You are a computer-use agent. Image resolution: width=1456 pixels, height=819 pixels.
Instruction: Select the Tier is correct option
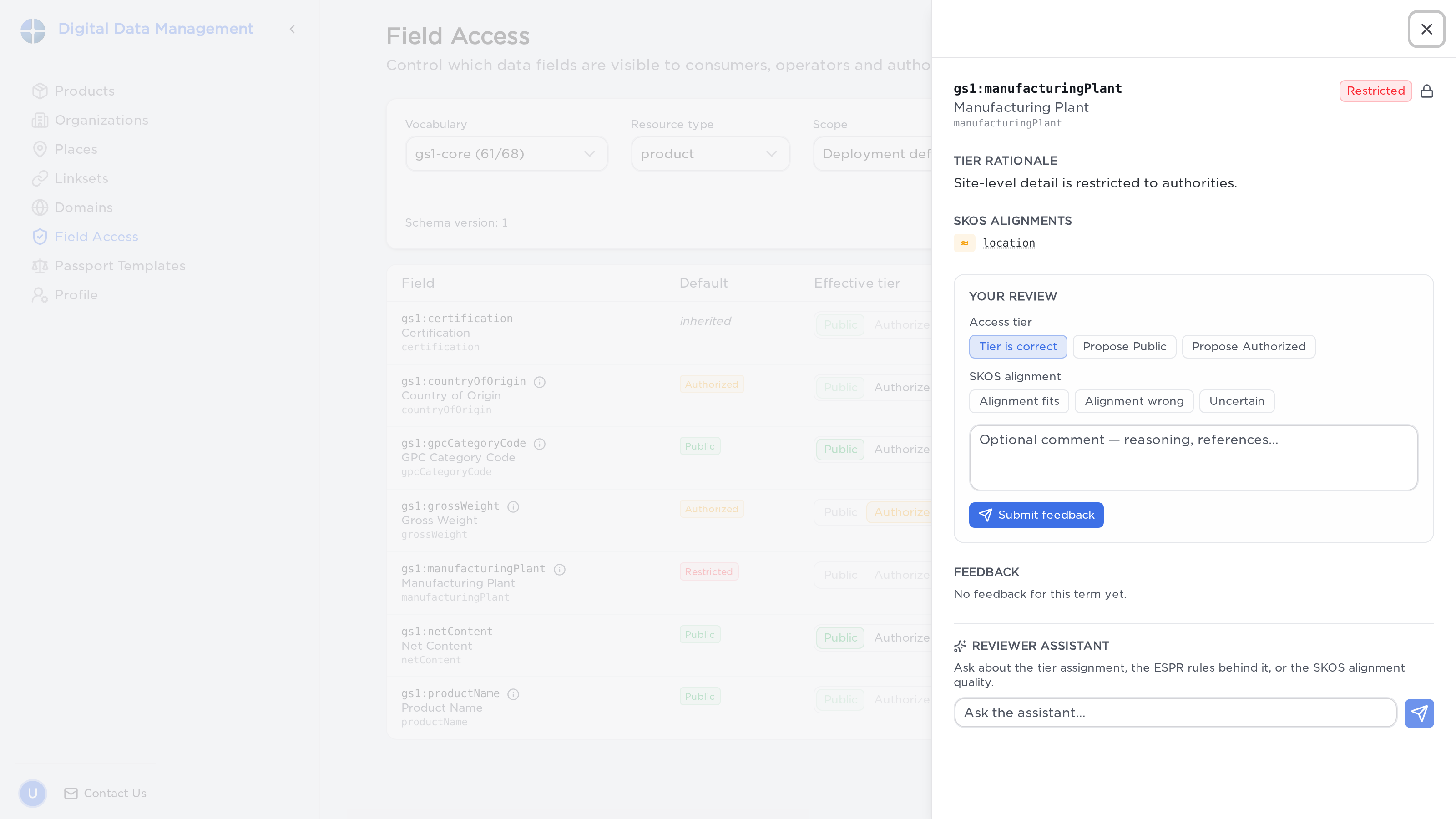[x=1018, y=346]
